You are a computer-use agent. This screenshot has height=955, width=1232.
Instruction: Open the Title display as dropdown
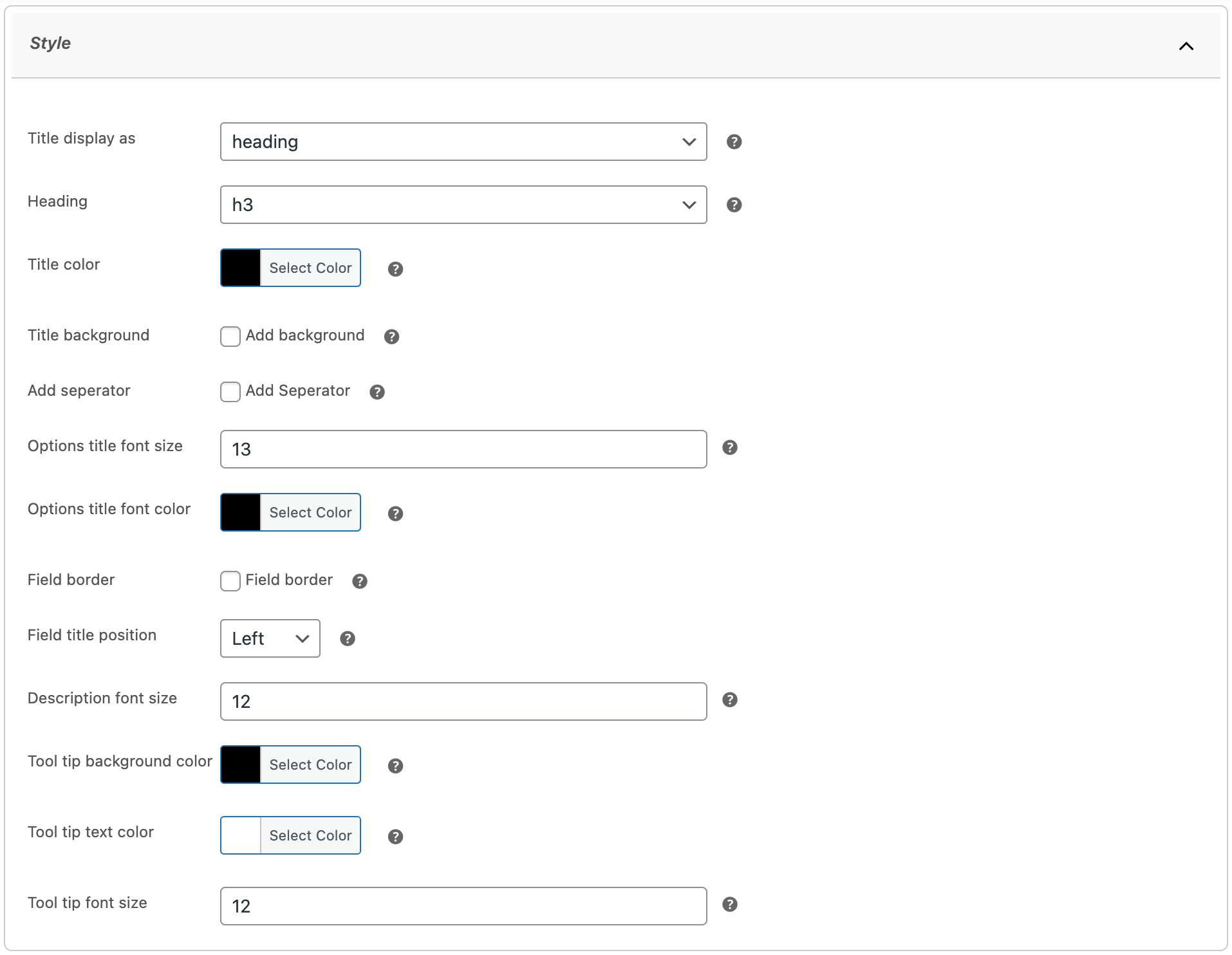click(463, 142)
